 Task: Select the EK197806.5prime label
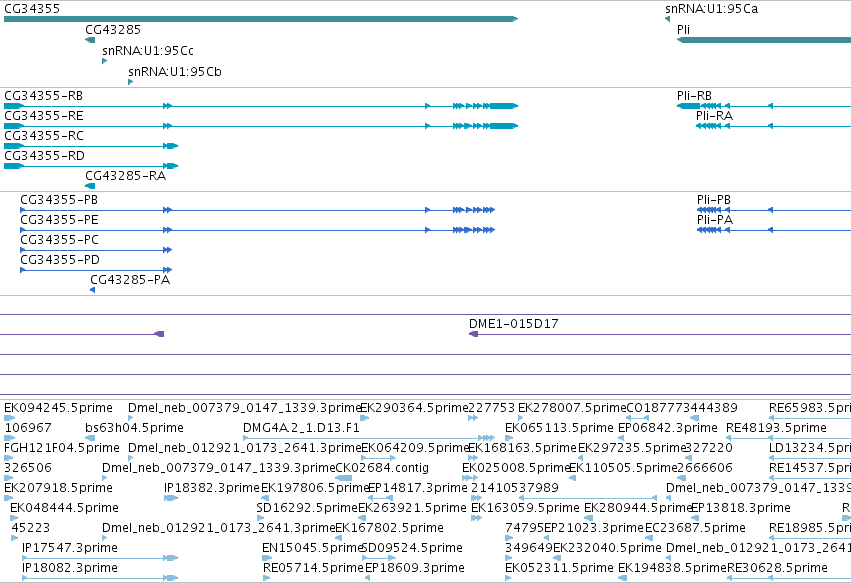click(315, 488)
